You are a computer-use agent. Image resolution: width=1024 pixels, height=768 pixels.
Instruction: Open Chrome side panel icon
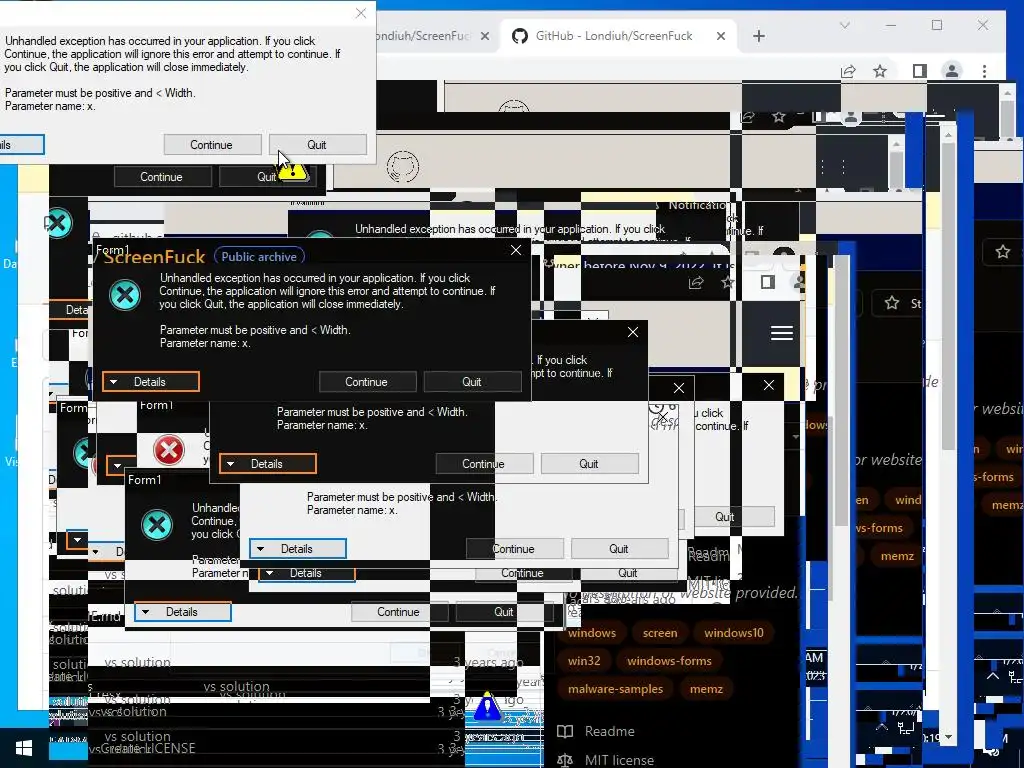(920, 71)
